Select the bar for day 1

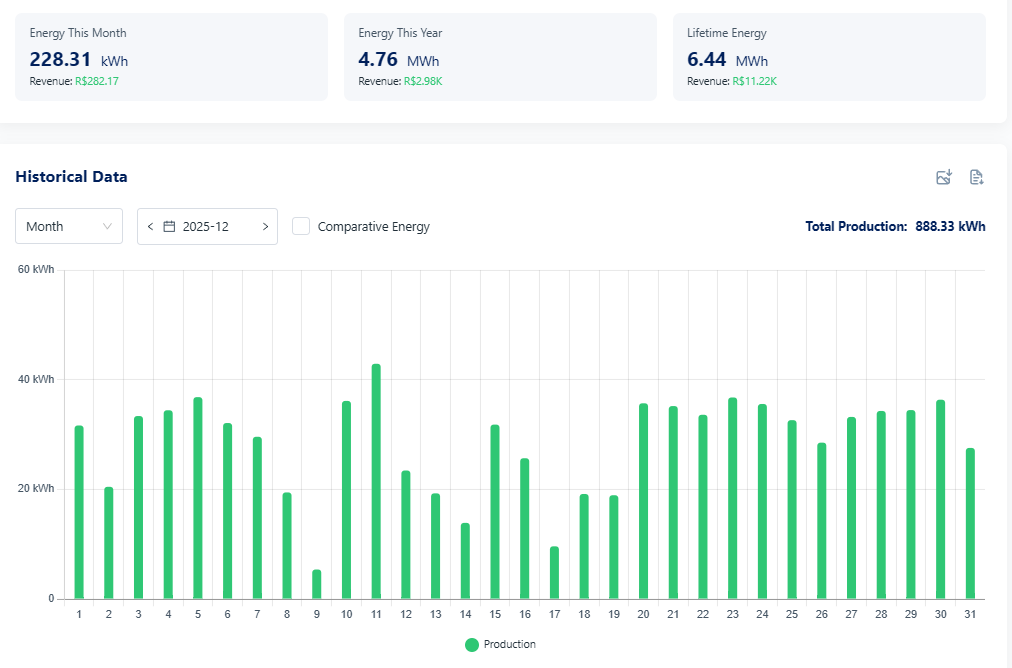(79, 512)
